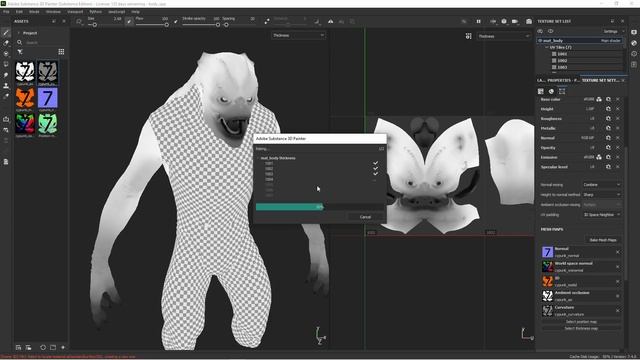Select the Eraser tool in left toolbar
Viewport: 640px width, 360px height.
6,43
